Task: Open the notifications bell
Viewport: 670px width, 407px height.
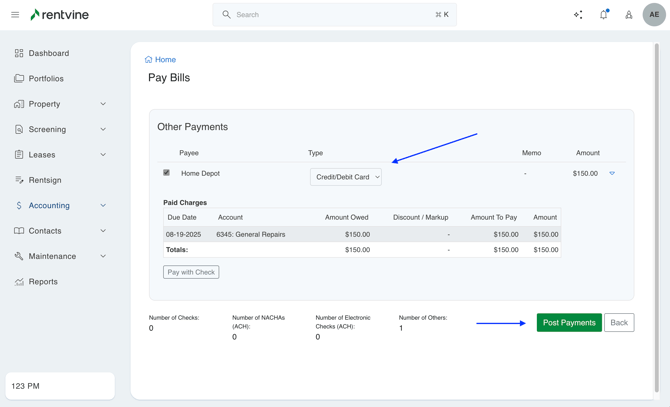Action: pos(603,15)
